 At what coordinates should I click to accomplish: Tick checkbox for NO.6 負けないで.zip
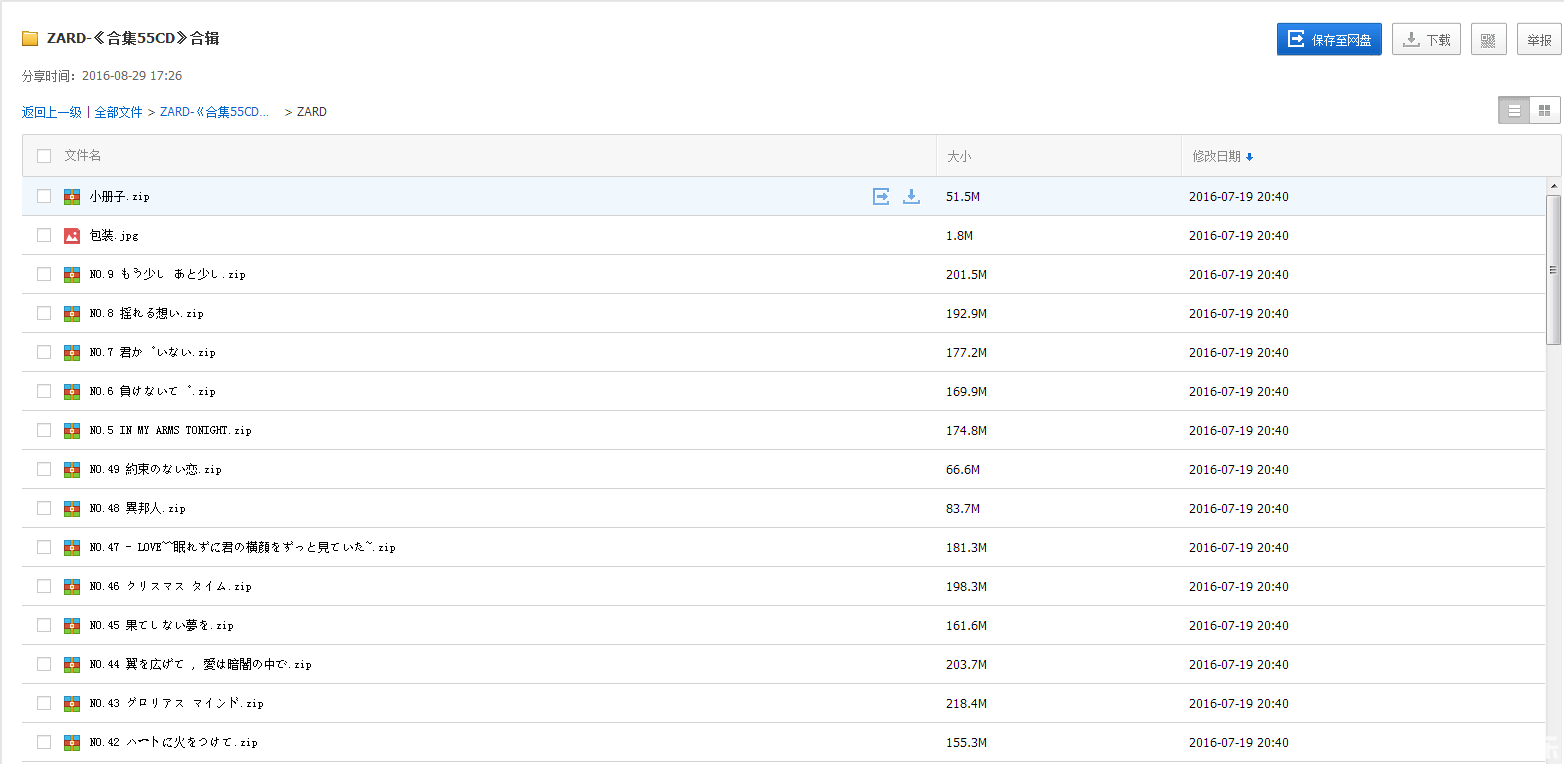[x=44, y=391]
